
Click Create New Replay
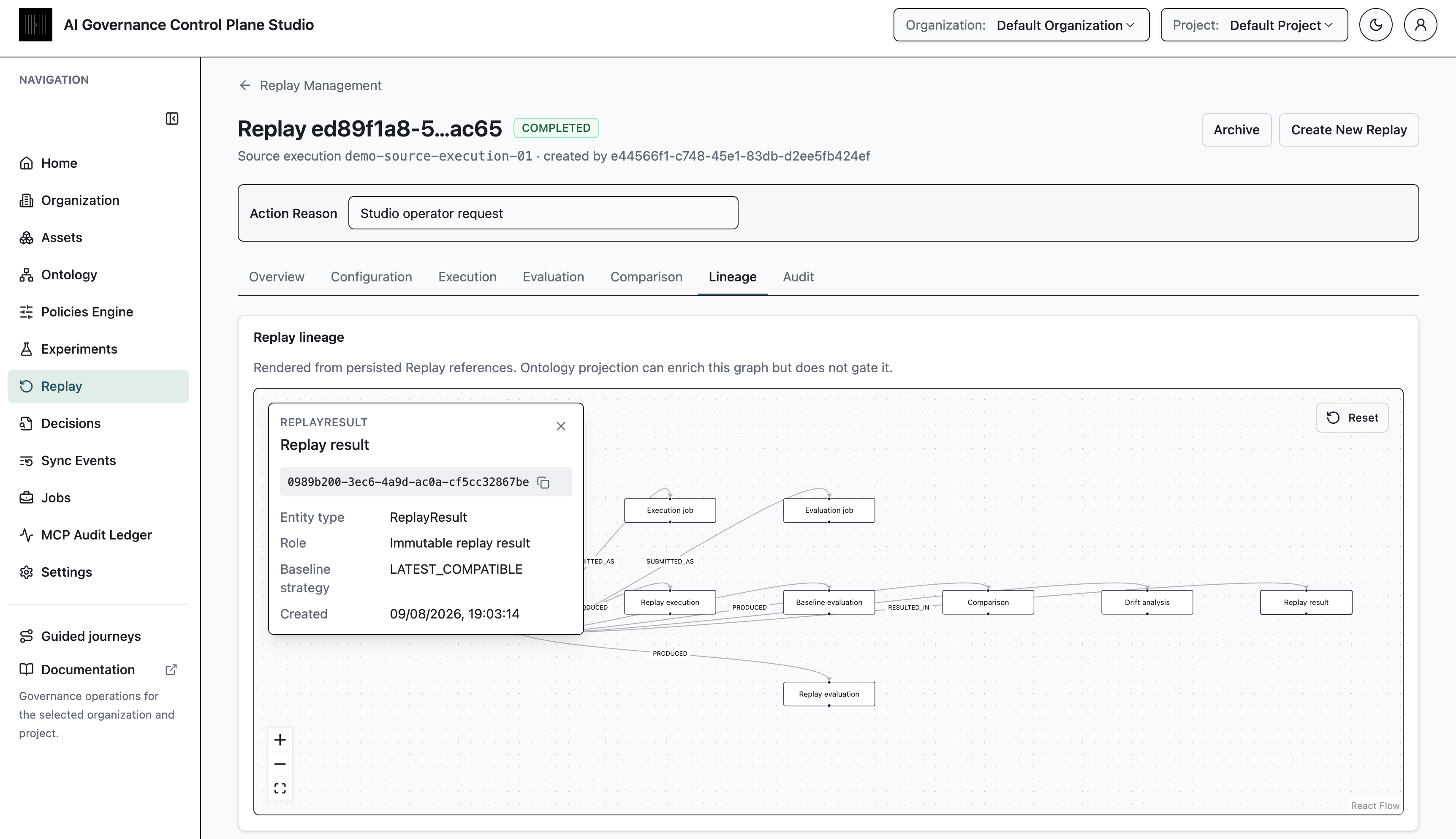click(x=1348, y=130)
